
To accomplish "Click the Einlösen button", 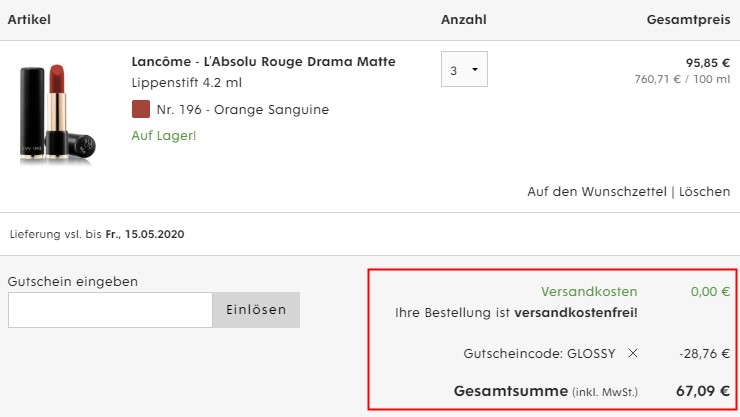I will coord(256,310).
